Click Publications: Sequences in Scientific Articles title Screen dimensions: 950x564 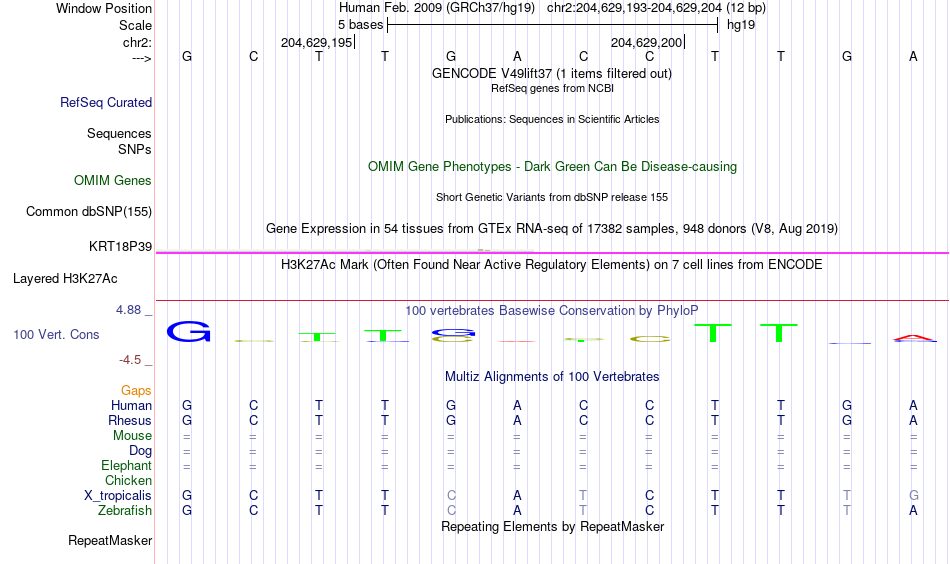click(x=552, y=119)
